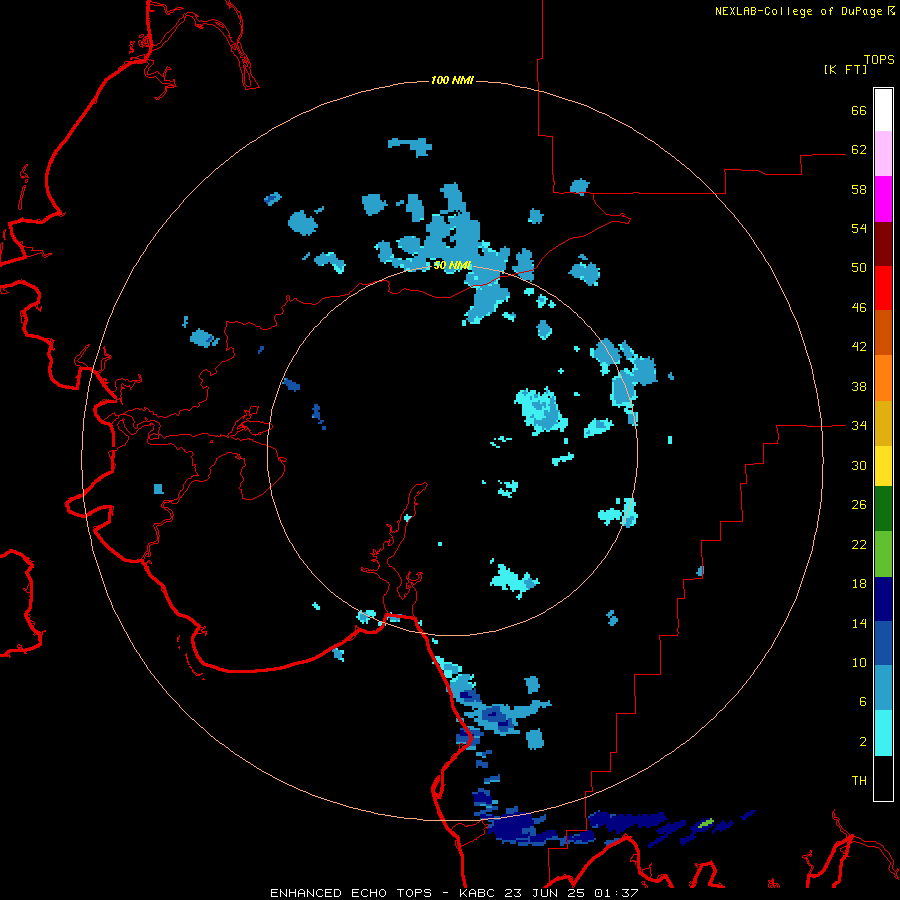
Task: Select the gold swatch on the color scale
Action: (x=883, y=423)
